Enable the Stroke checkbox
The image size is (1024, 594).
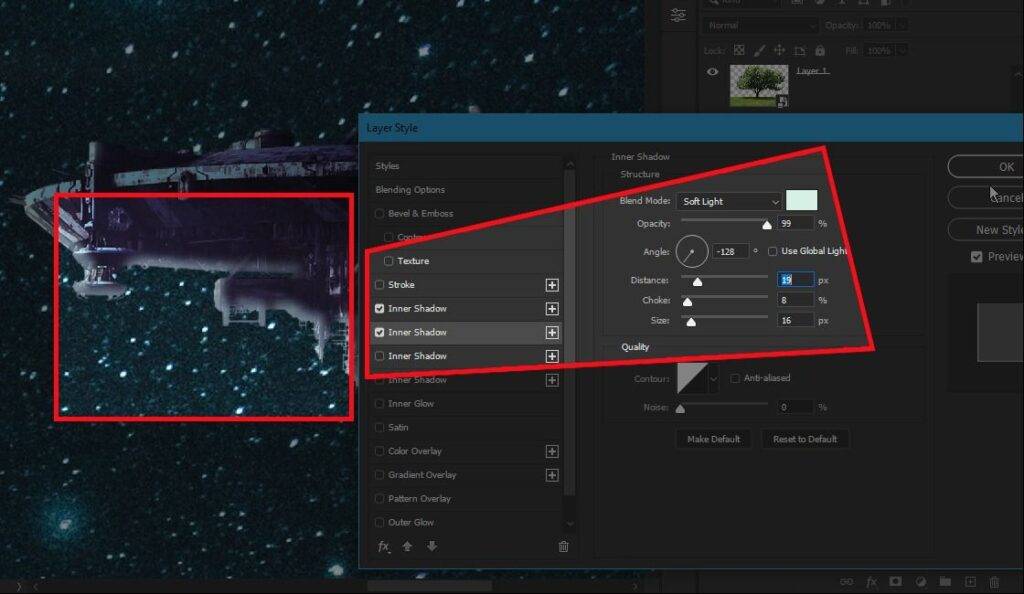point(379,285)
